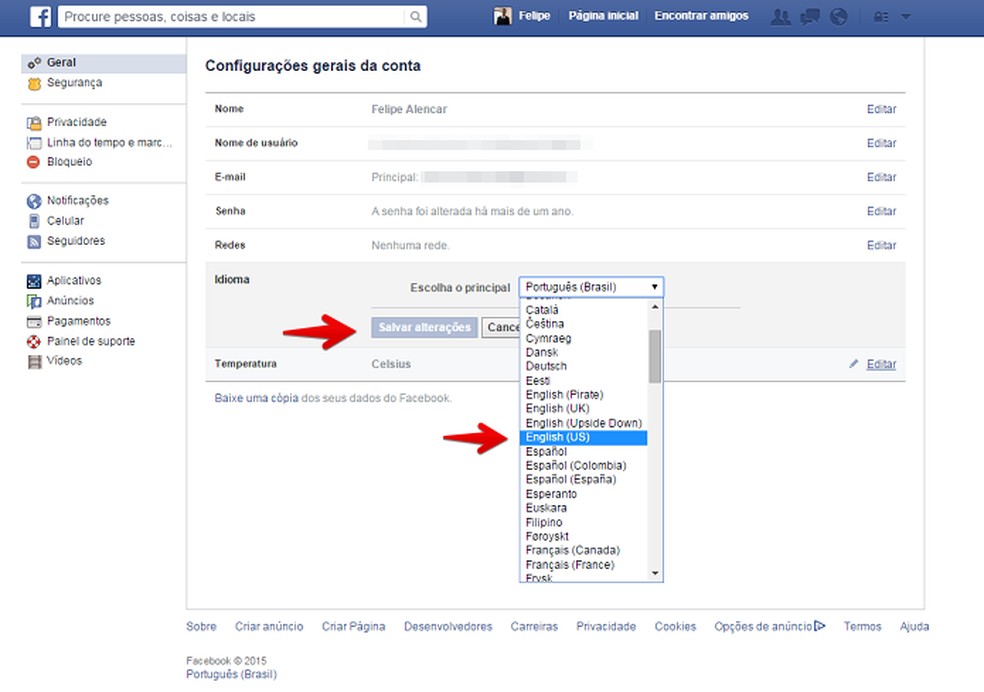Open Felipe's profile picture thumbnail
The height and width of the screenshot is (692, 984).
[x=502, y=16]
